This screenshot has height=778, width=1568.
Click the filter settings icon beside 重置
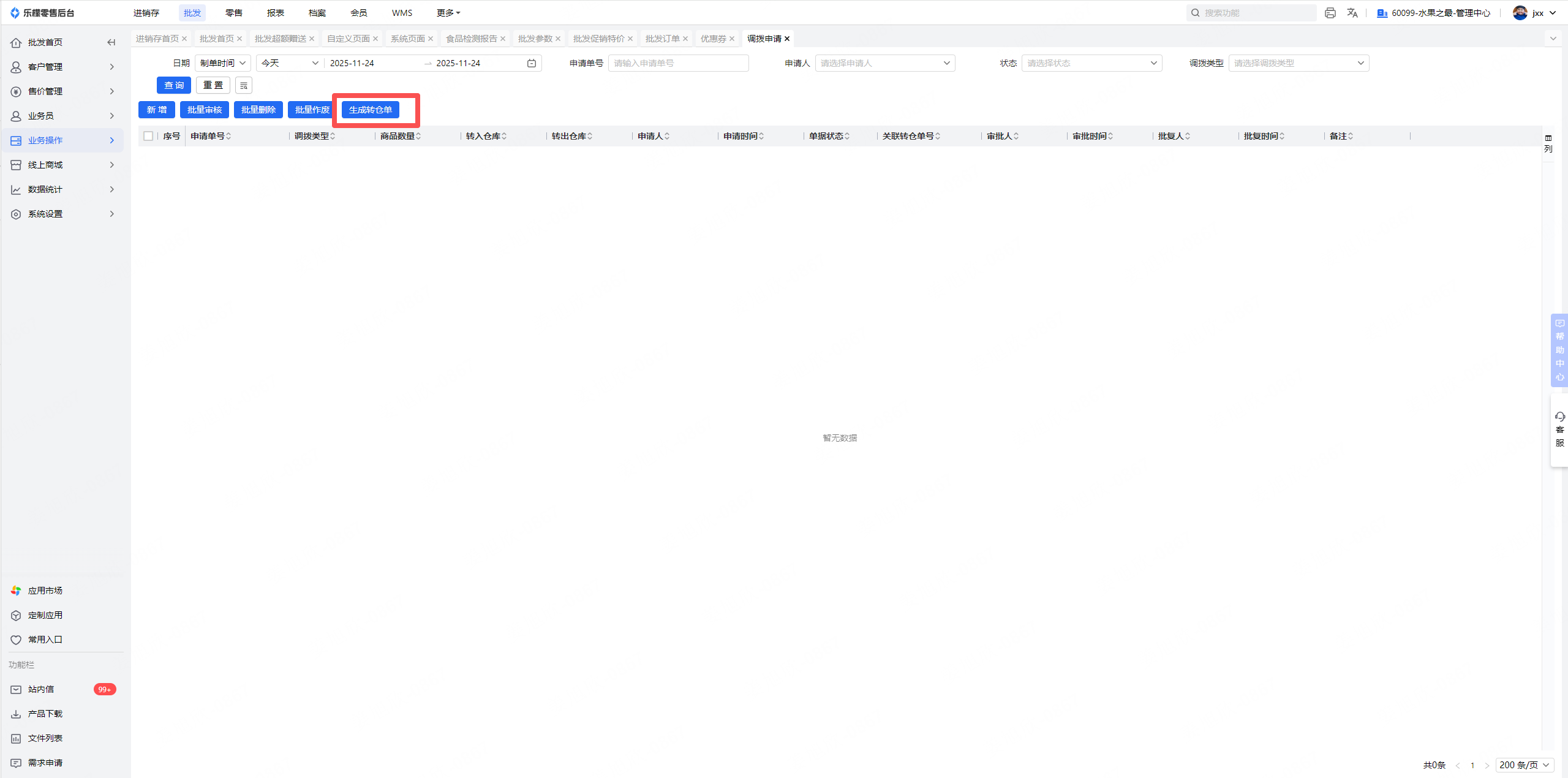click(244, 86)
